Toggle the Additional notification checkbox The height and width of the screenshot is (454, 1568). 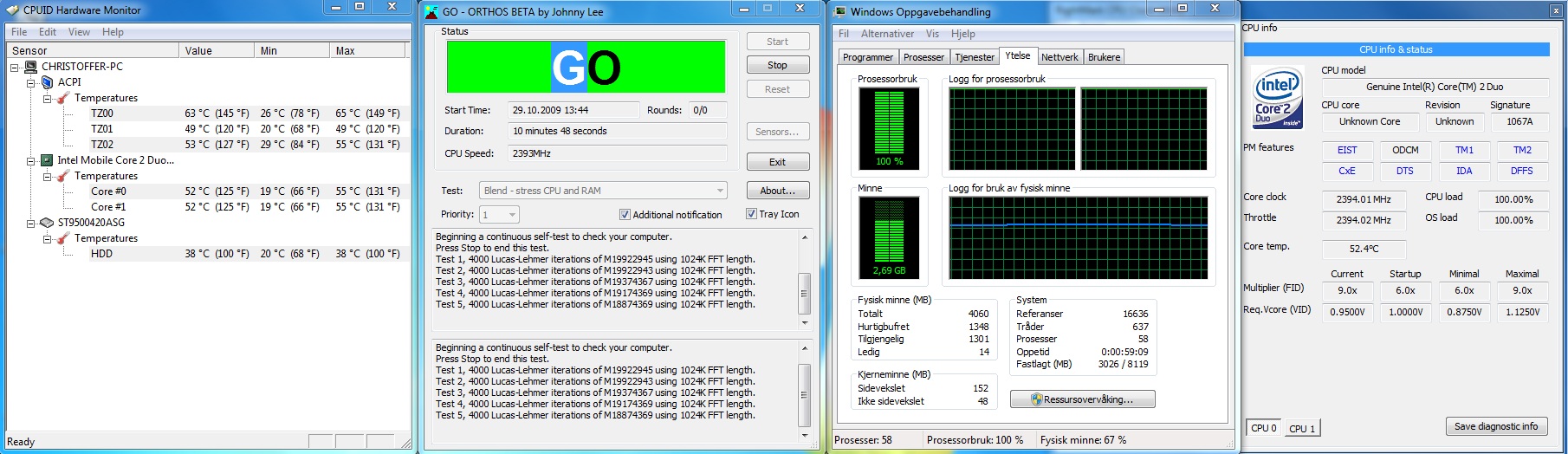pyautogui.click(x=625, y=215)
